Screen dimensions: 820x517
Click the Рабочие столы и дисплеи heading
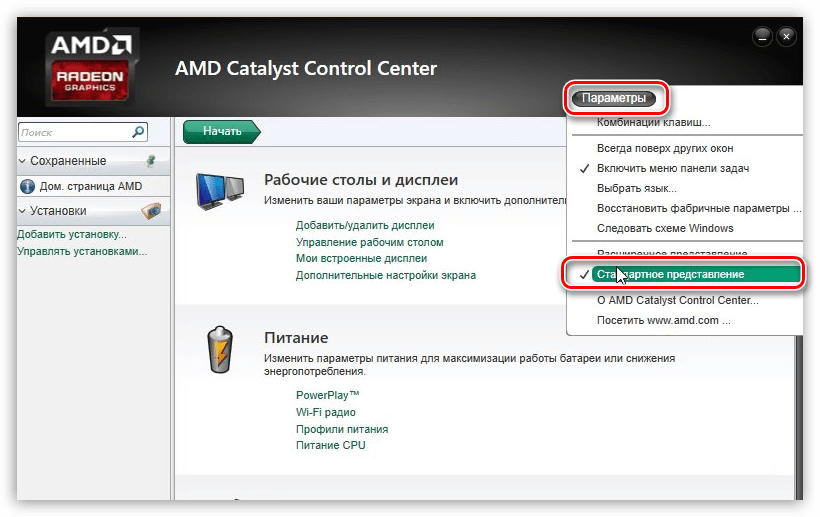(x=361, y=180)
